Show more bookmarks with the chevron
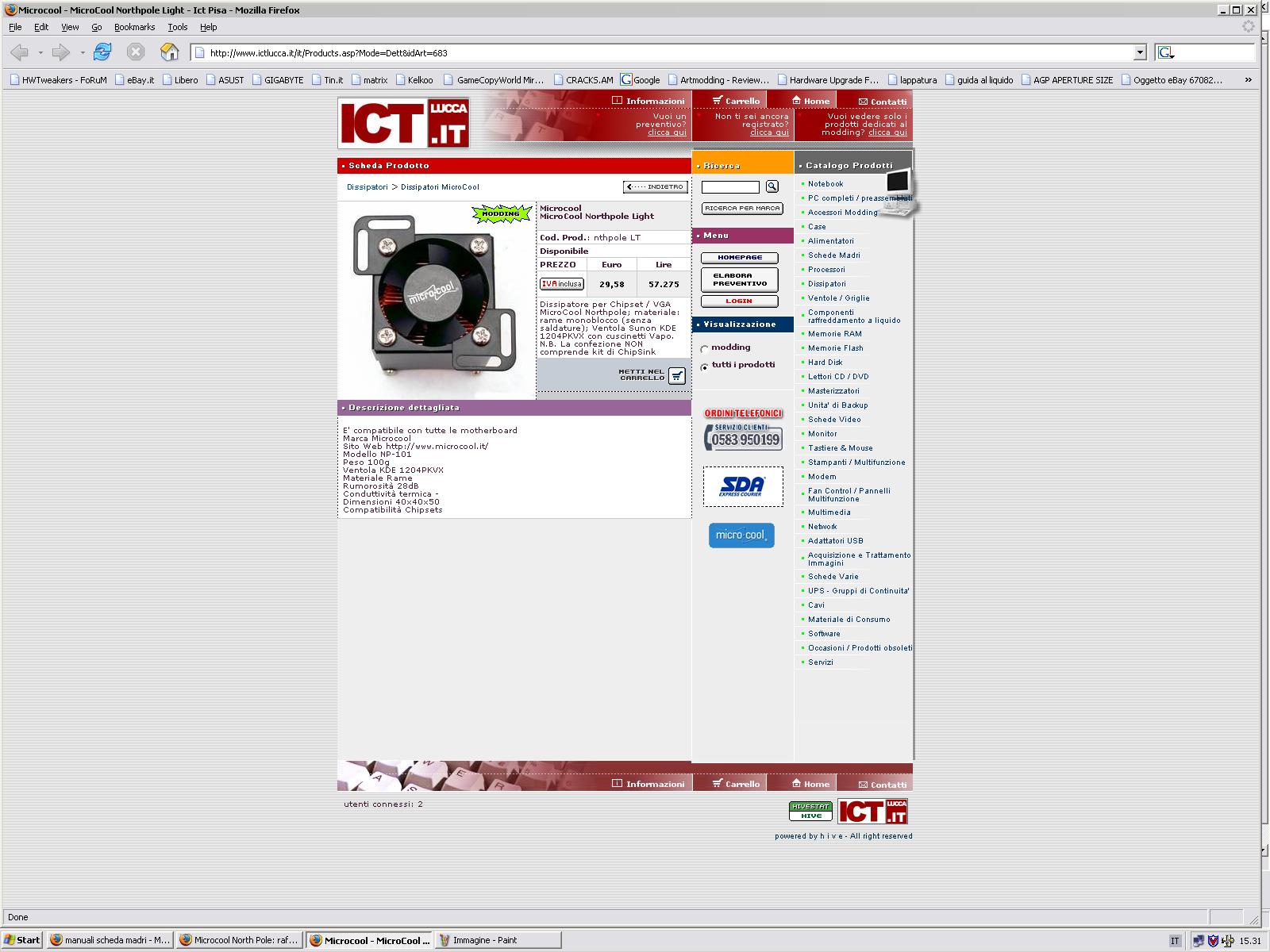Screen dimensions: 1270x952 [1249, 79]
